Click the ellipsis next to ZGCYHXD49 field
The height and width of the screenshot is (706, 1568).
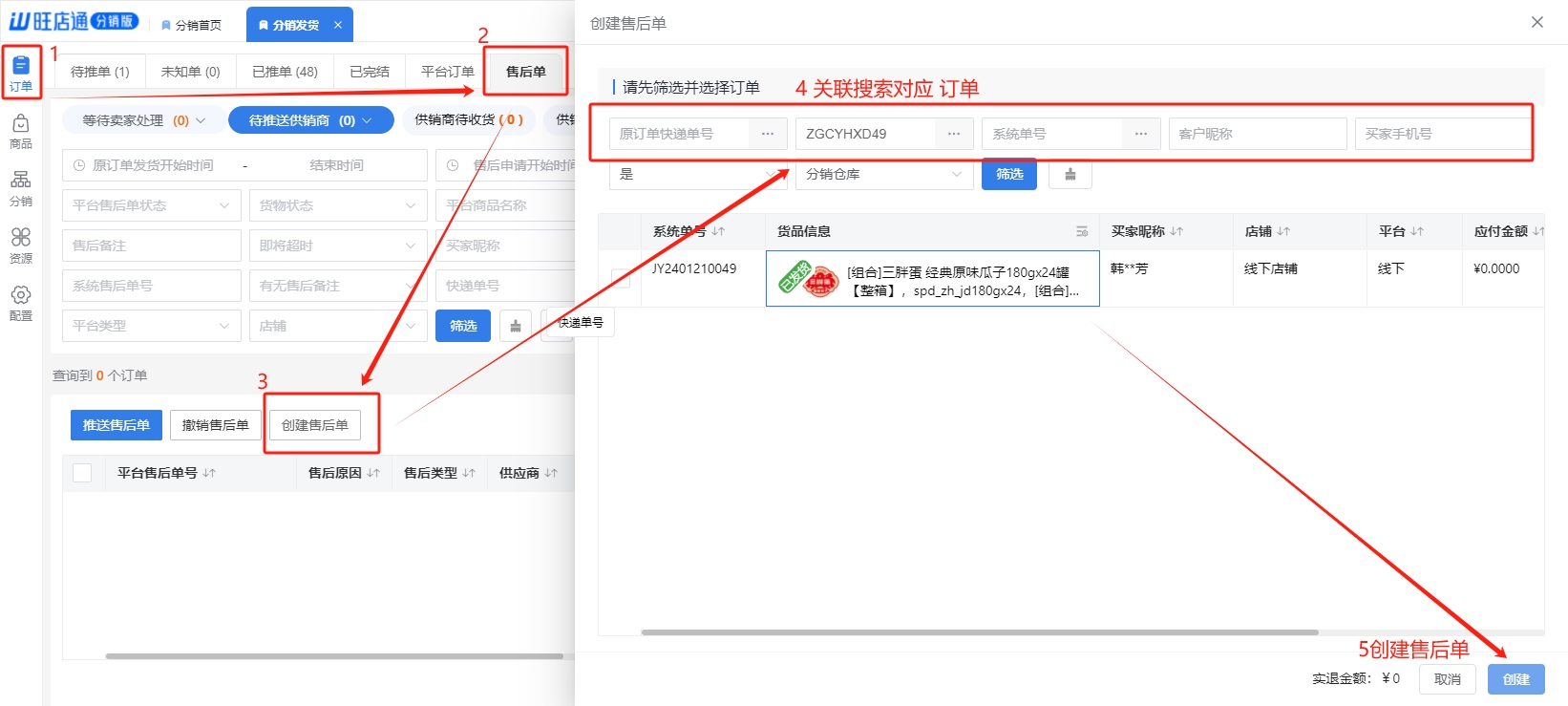pos(953,134)
